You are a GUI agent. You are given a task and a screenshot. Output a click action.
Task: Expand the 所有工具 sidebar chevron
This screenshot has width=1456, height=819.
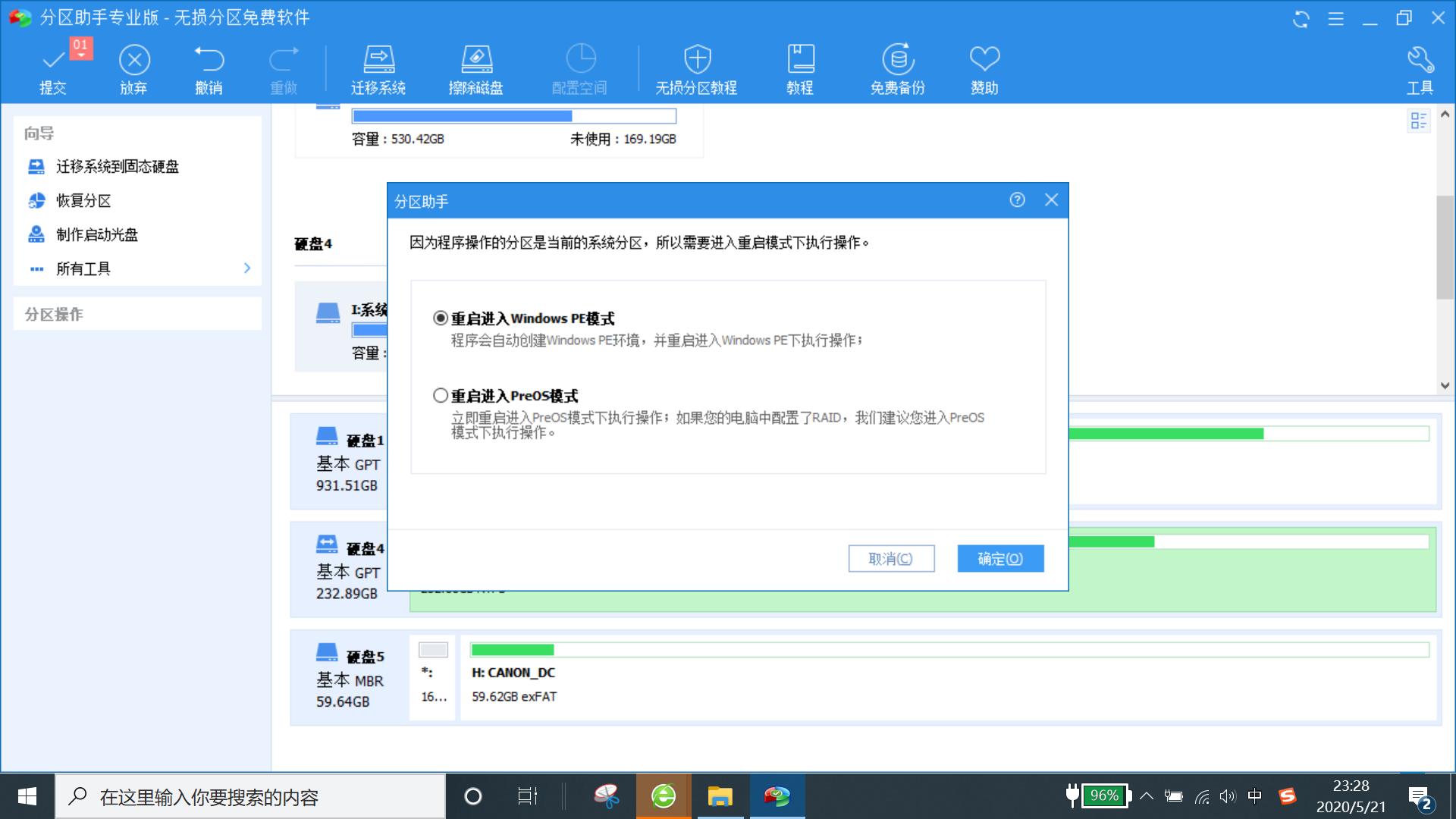click(x=246, y=268)
